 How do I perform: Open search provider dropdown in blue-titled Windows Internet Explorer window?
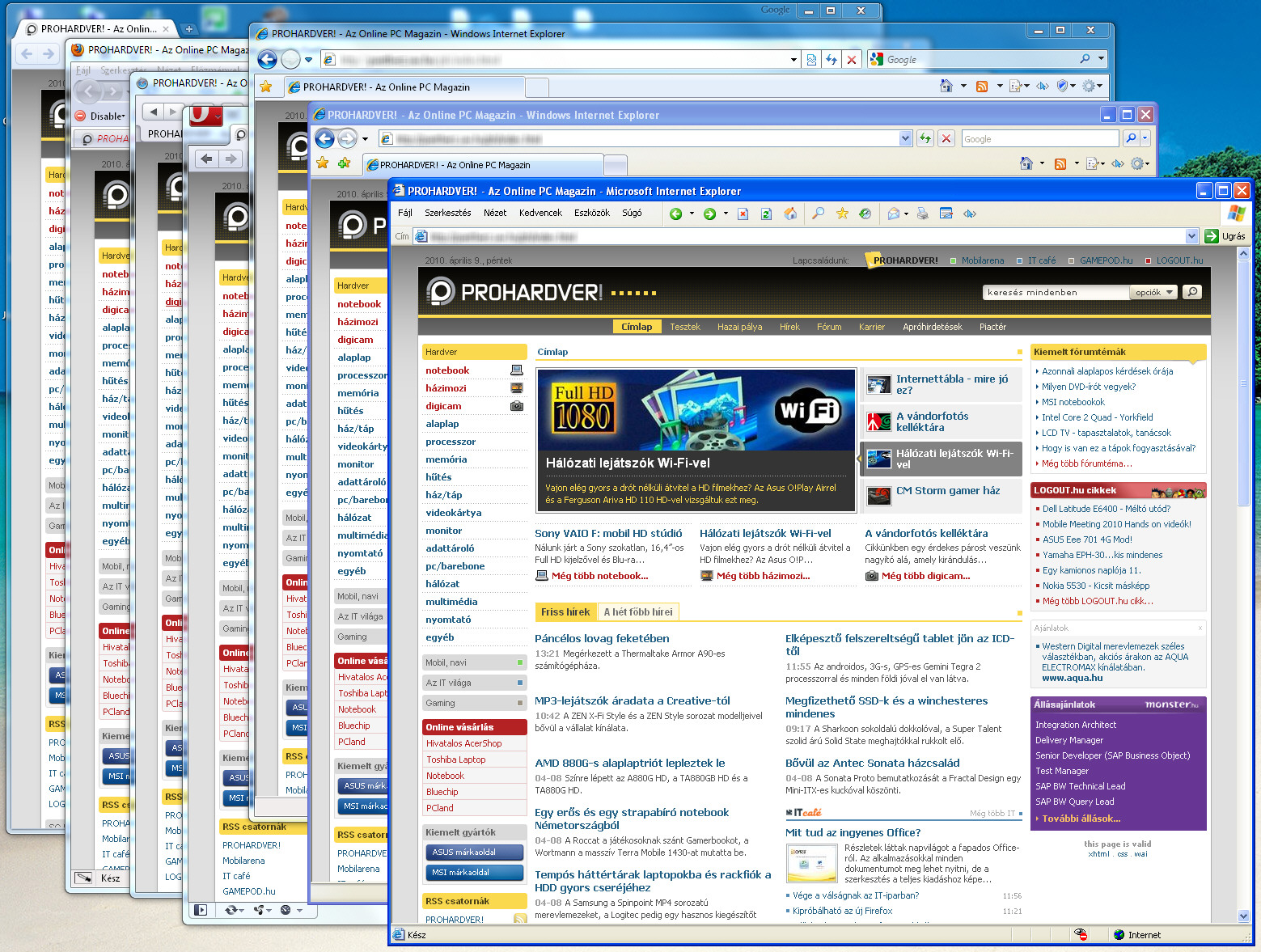pyautogui.click(x=1145, y=138)
